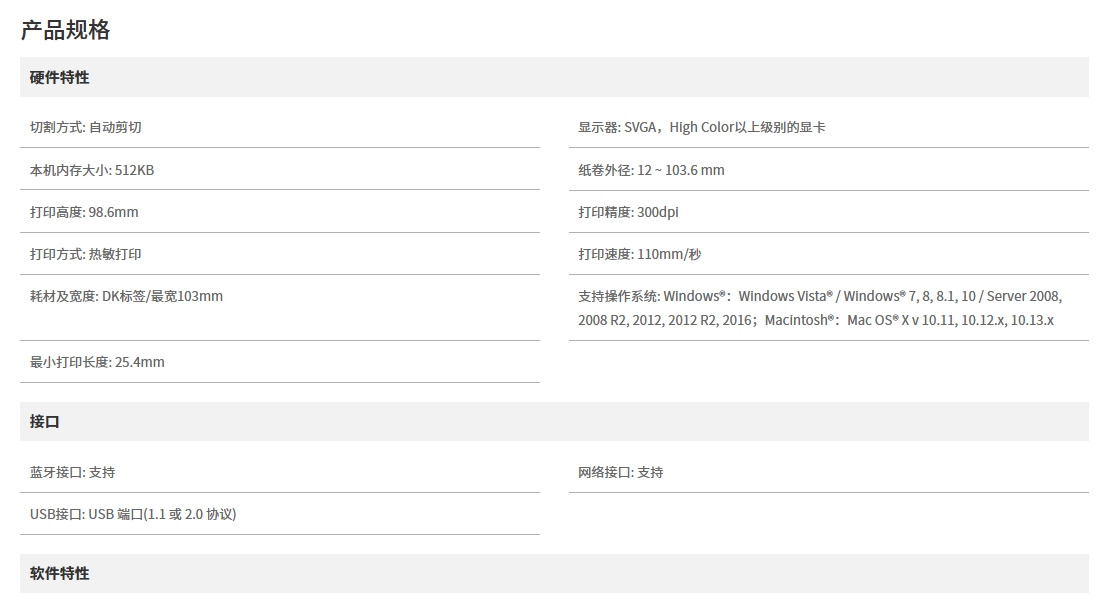Click the 显示器 SVGA specification text
The image size is (1114, 606).
tap(618, 127)
